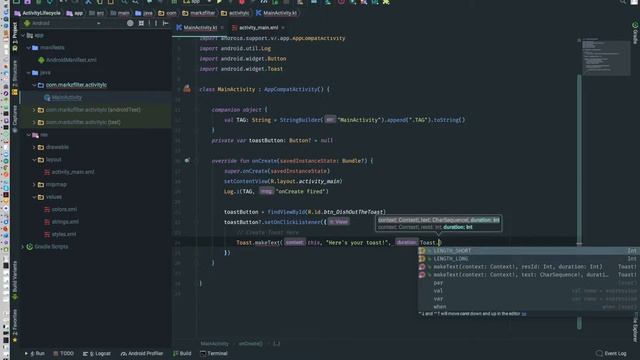Select AndroidManifest.xml in project tree
This screenshot has height=360, width=640.
(x=71, y=60)
